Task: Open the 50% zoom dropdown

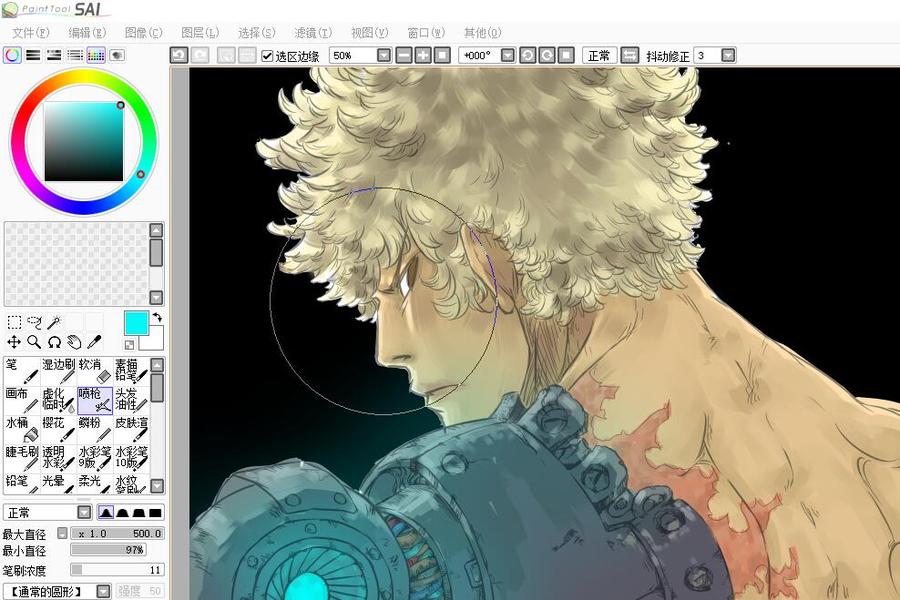Action: [x=384, y=55]
